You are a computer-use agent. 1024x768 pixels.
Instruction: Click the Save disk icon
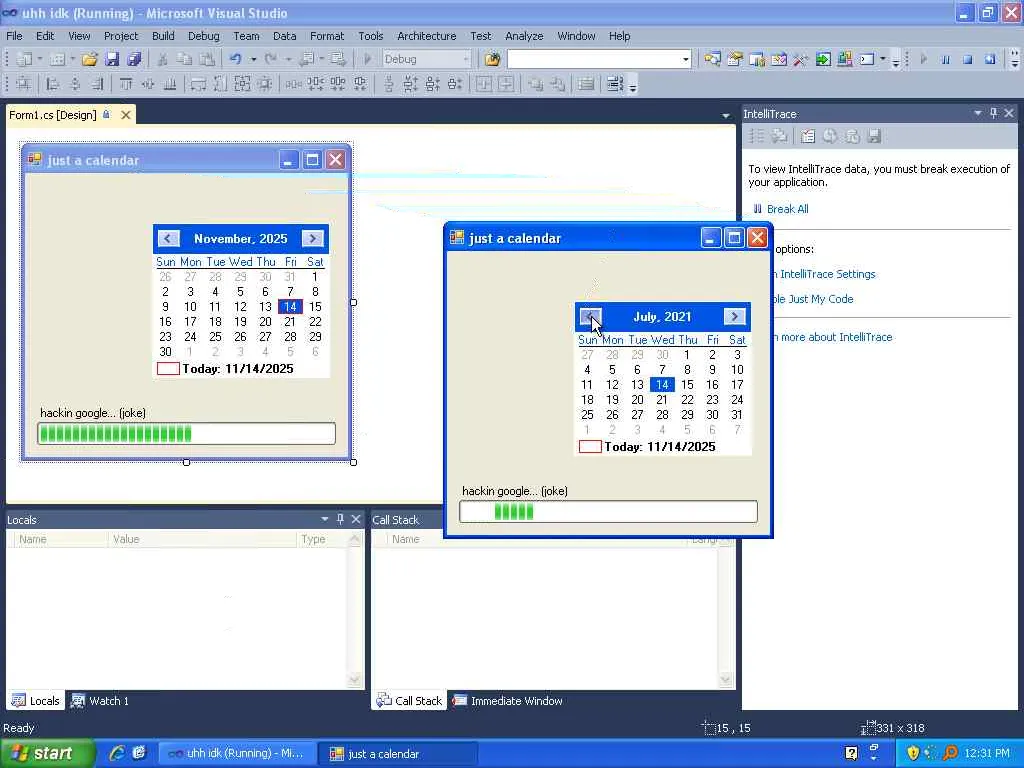112,59
